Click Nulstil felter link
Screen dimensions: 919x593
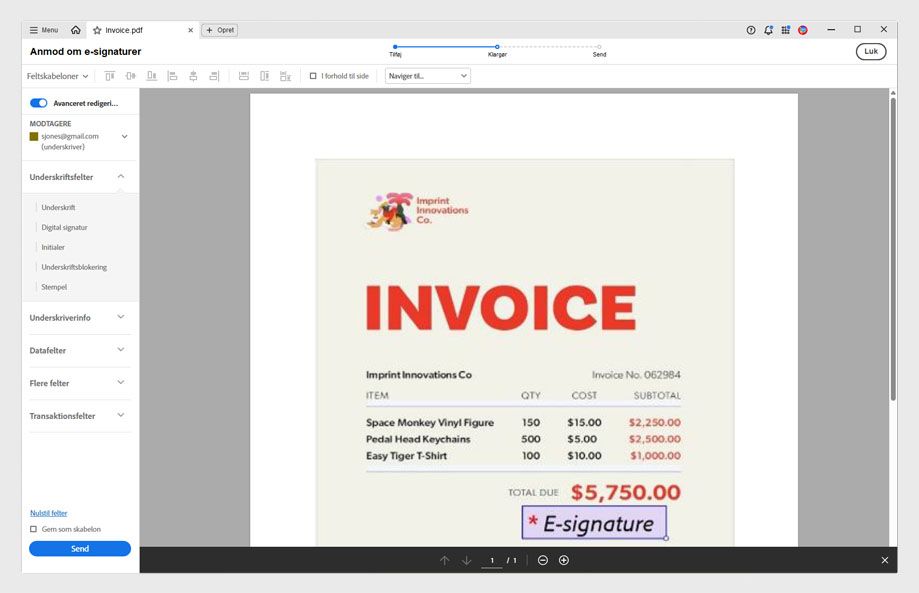click(49, 513)
